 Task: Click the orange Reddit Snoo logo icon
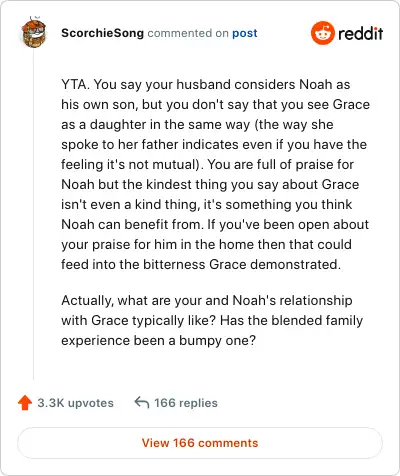(x=322, y=33)
